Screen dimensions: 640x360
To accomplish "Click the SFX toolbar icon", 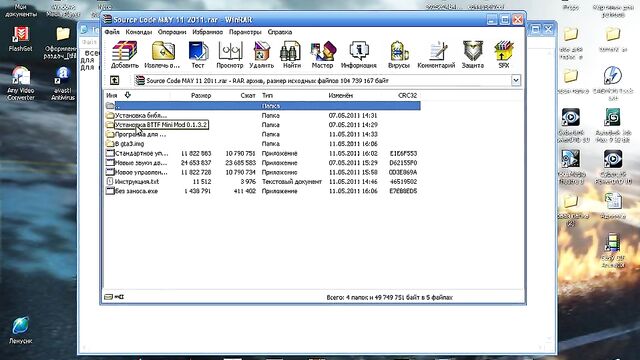I will tap(504, 55).
